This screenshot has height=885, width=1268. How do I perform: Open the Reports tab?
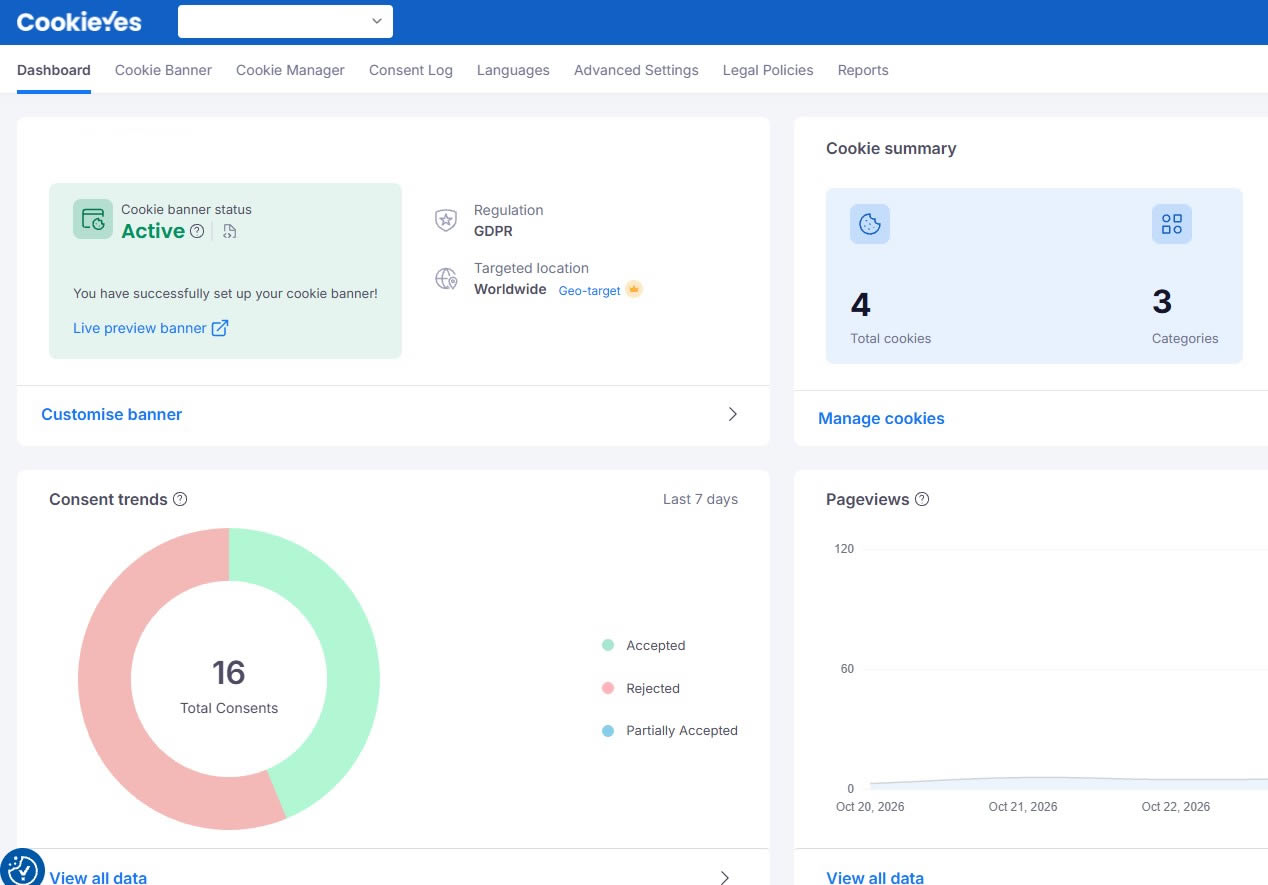[863, 70]
